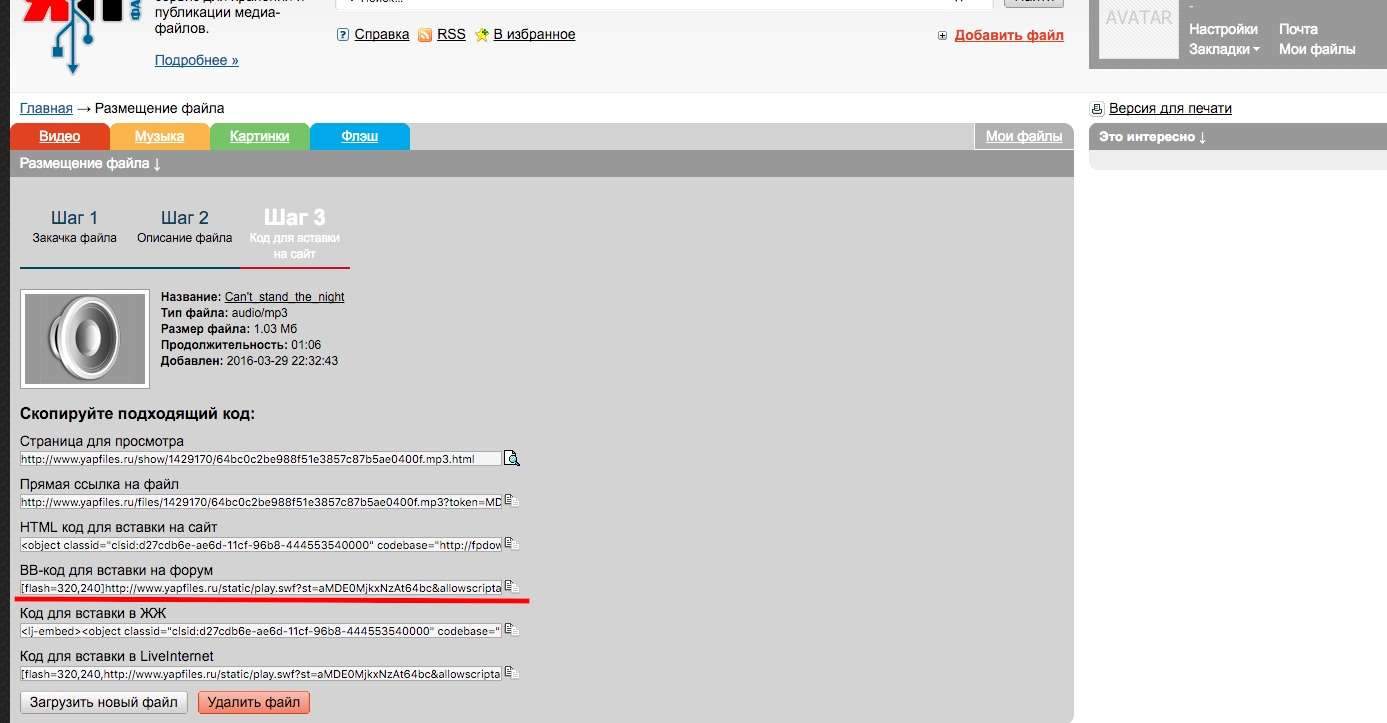Screen dimensions: 1387x723
Task: Expand the Закладки dropdown menu
Action: tap(1224, 49)
